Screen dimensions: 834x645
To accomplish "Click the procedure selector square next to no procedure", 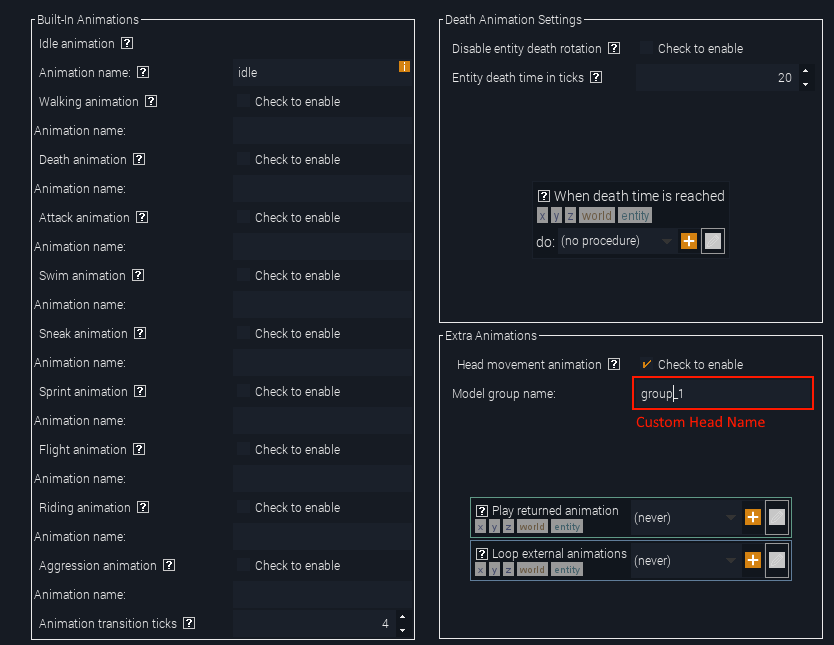I will (712, 240).
